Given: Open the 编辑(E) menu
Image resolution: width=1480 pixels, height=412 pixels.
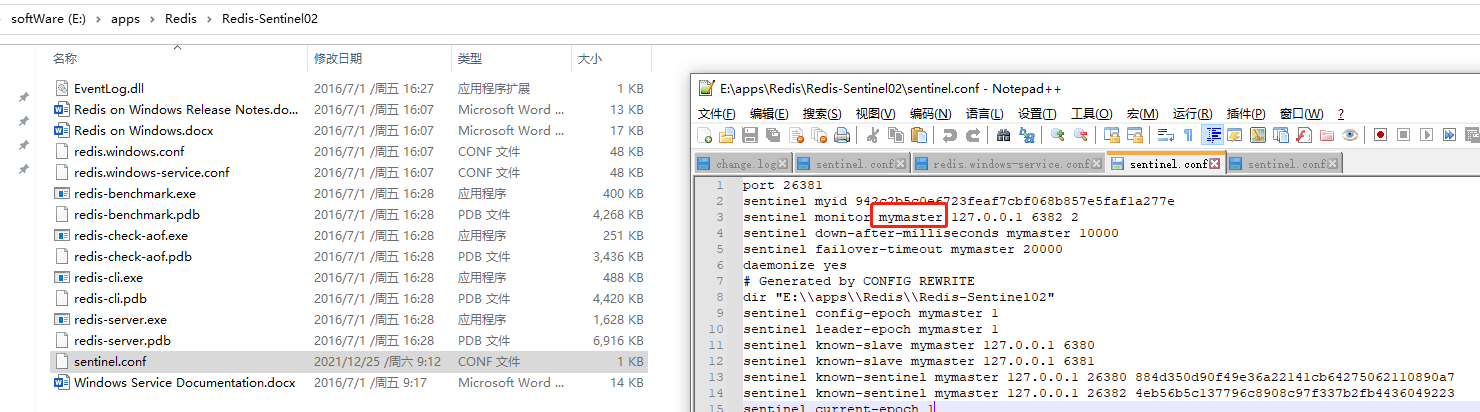Looking at the screenshot, I should pyautogui.click(x=769, y=114).
